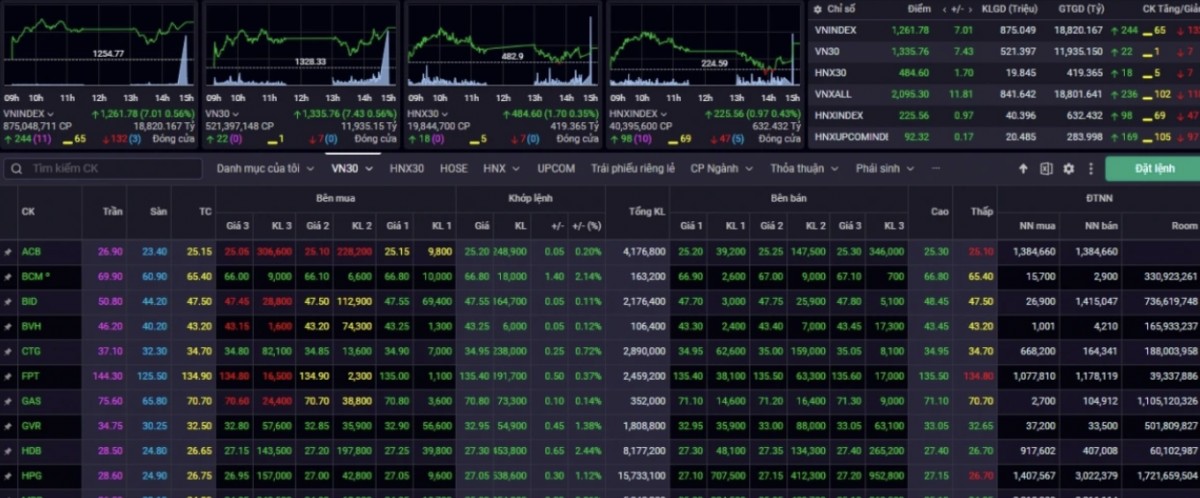Toggle the pin on the GAS row
The image size is (1200, 498).
tap(8, 401)
